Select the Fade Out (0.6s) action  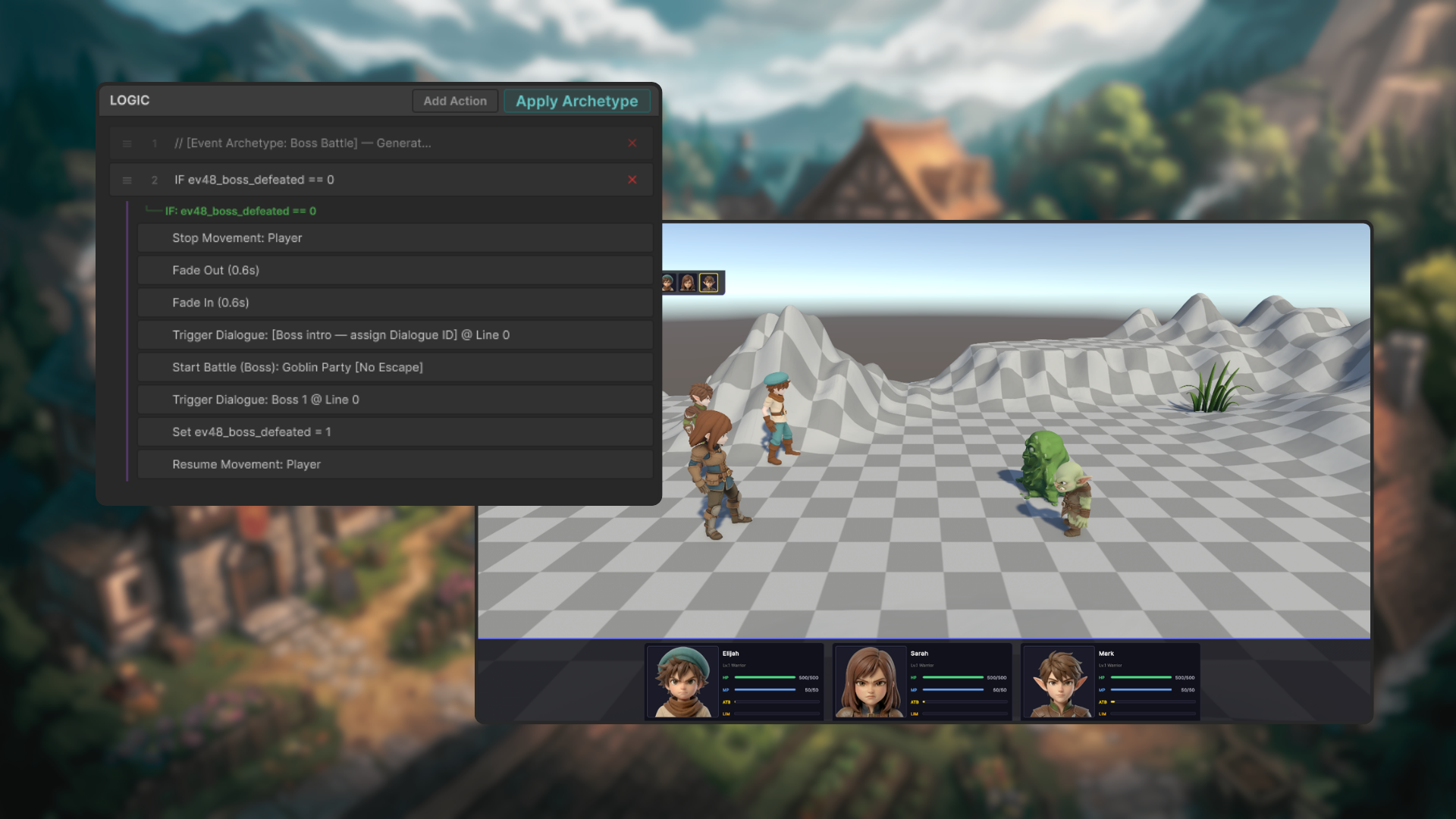[x=395, y=270]
